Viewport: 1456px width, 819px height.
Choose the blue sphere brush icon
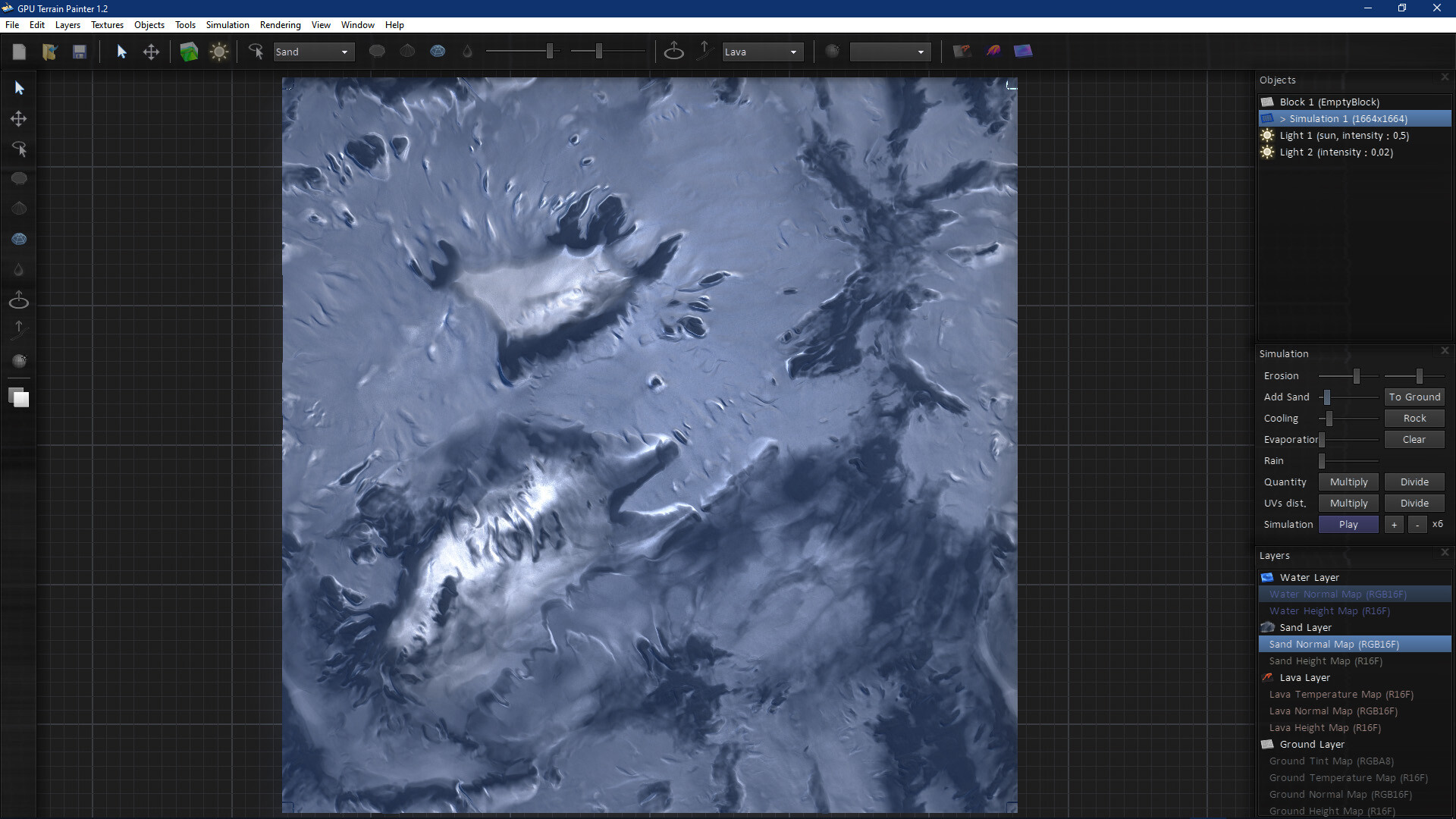click(18, 238)
